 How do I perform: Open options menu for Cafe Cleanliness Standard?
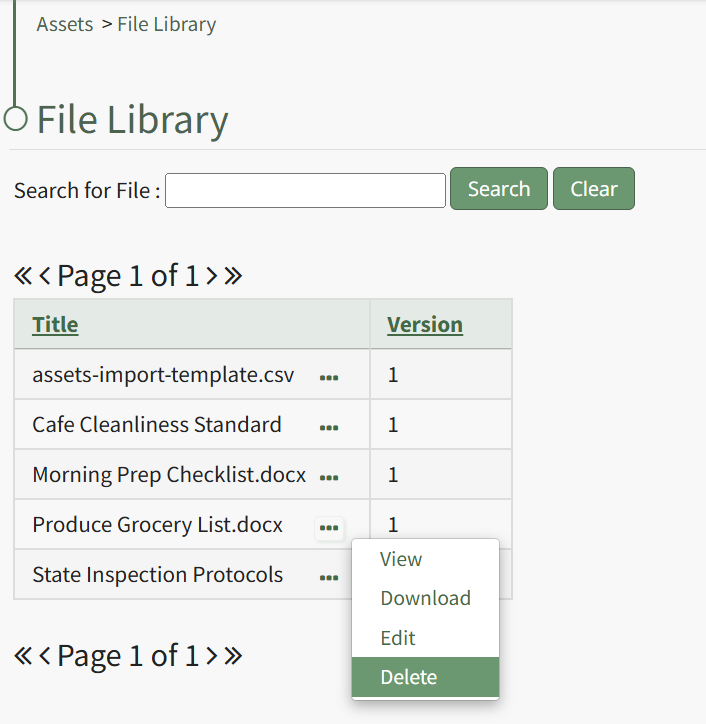[x=328, y=428]
